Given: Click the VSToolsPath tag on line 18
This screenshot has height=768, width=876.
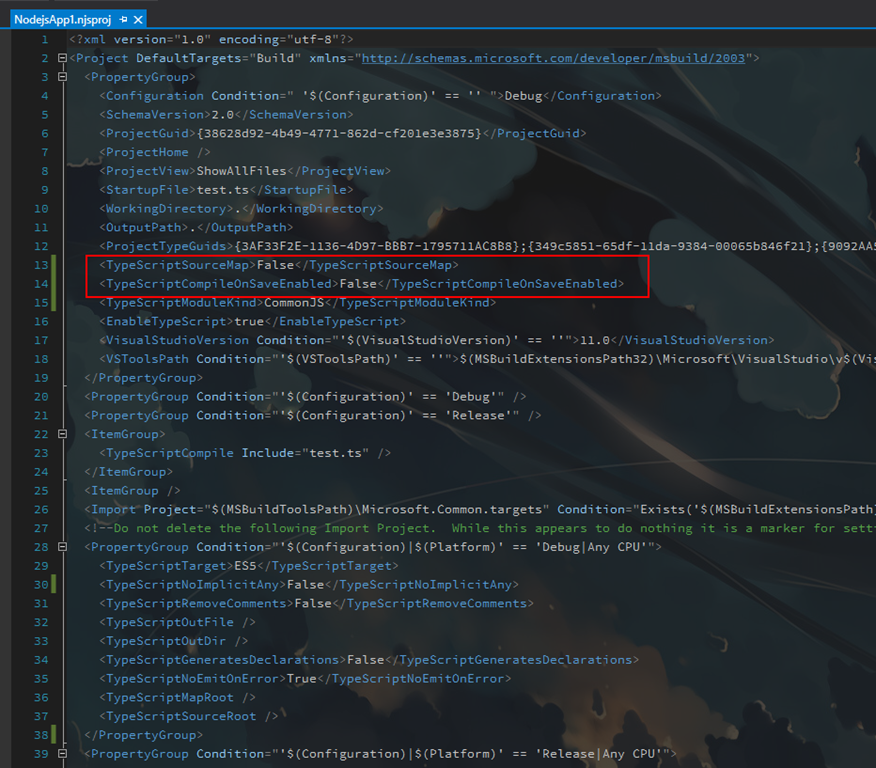Looking at the screenshot, I should (x=147, y=359).
